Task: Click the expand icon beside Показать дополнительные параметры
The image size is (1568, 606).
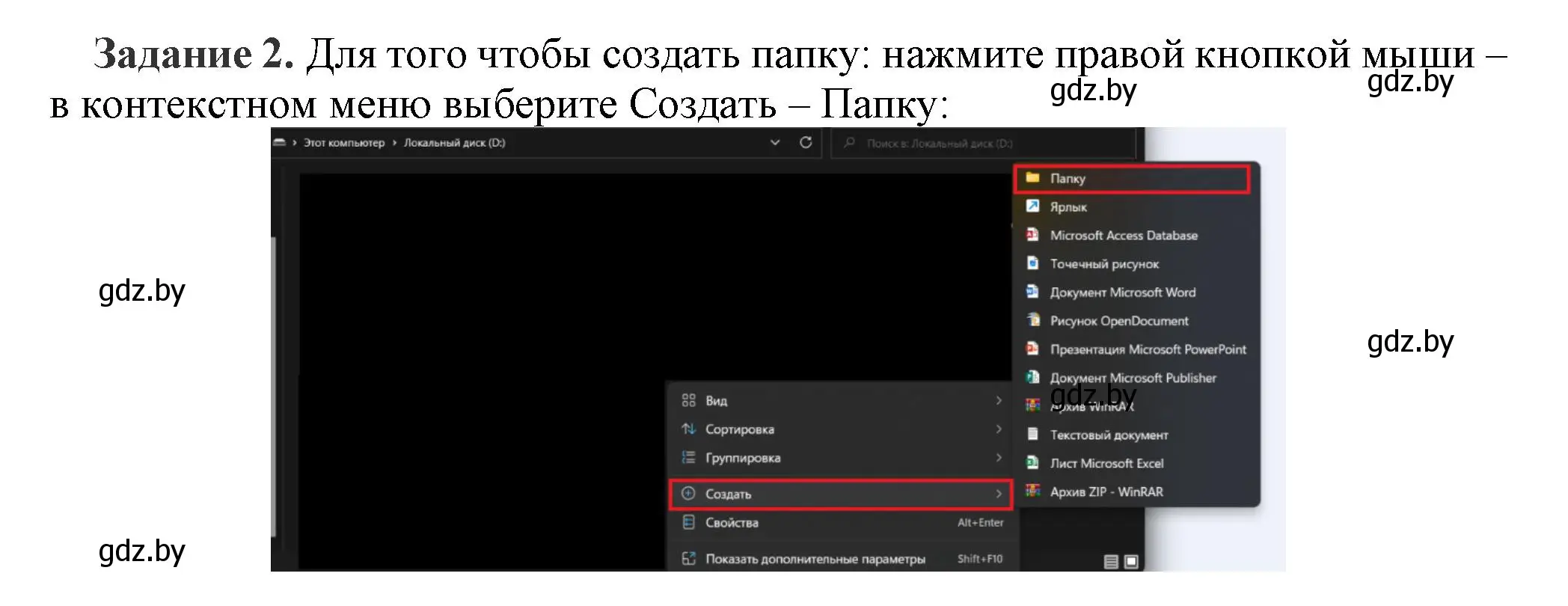Action: click(689, 559)
